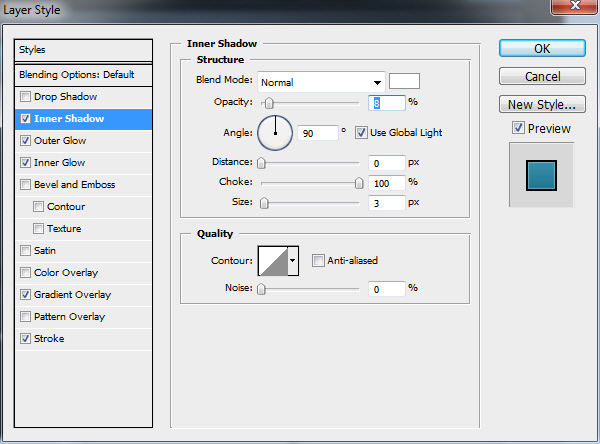Viewport: 600px width, 444px height.
Task: Click the contour curve thumbnail
Action: pos(273,261)
